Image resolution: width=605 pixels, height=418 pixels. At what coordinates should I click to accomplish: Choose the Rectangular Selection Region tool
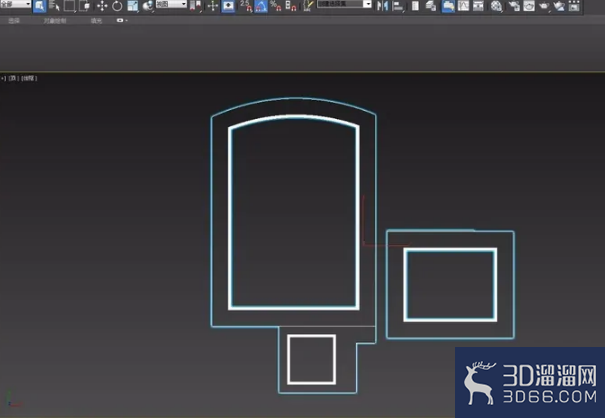click(69, 6)
